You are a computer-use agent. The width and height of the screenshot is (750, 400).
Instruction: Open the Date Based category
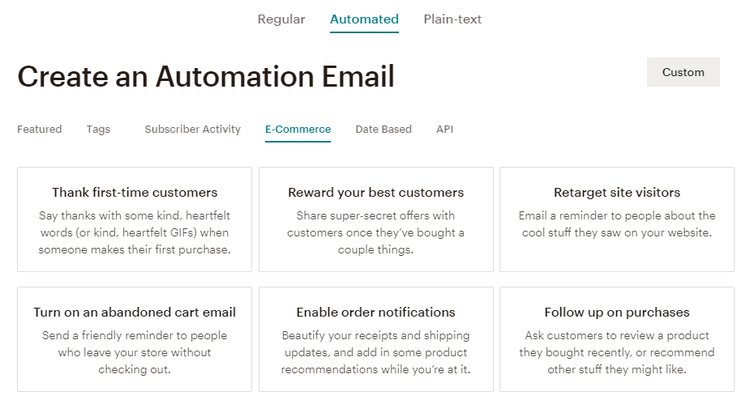[383, 129]
